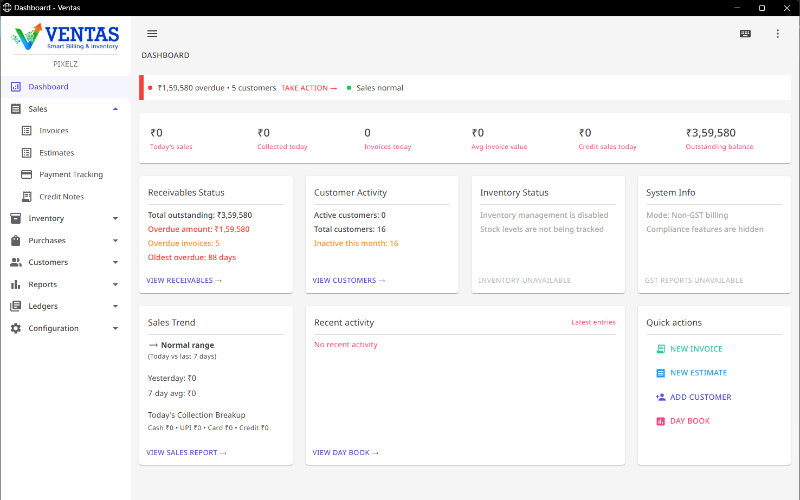Click 'Sales normal' status text
The height and width of the screenshot is (500, 800).
[x=380, y=88]
